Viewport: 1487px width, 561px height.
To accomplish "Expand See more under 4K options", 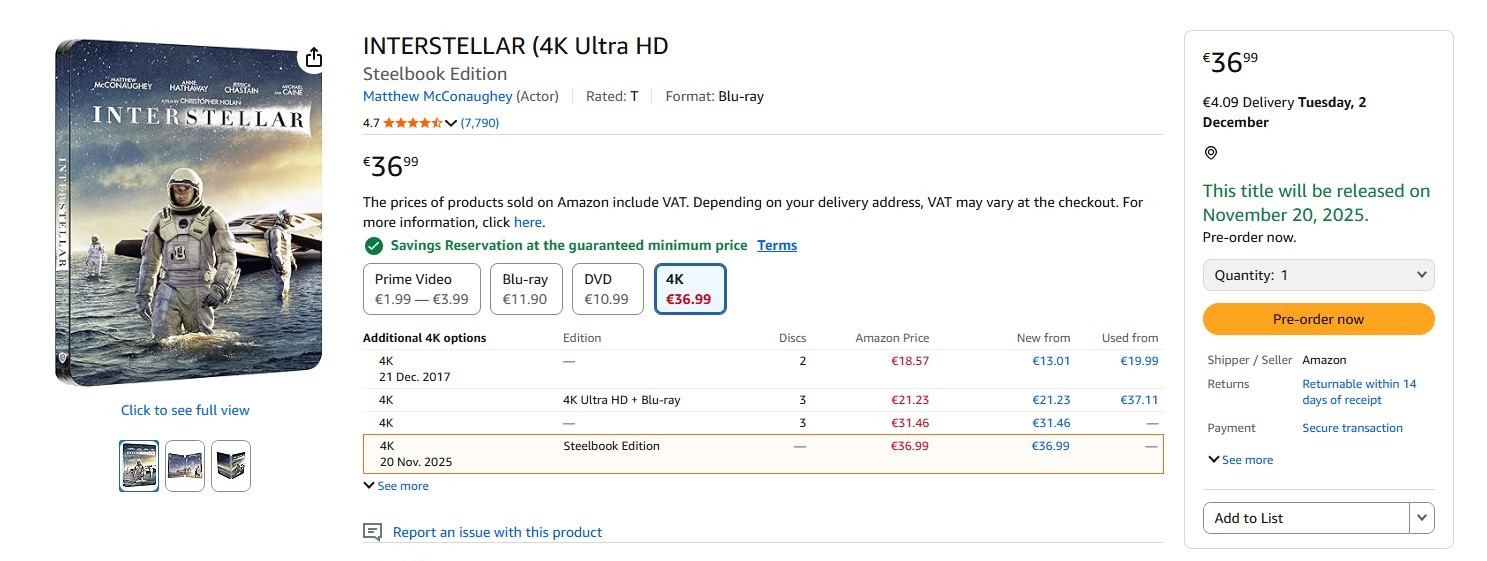I will click(x=396, y=486).
